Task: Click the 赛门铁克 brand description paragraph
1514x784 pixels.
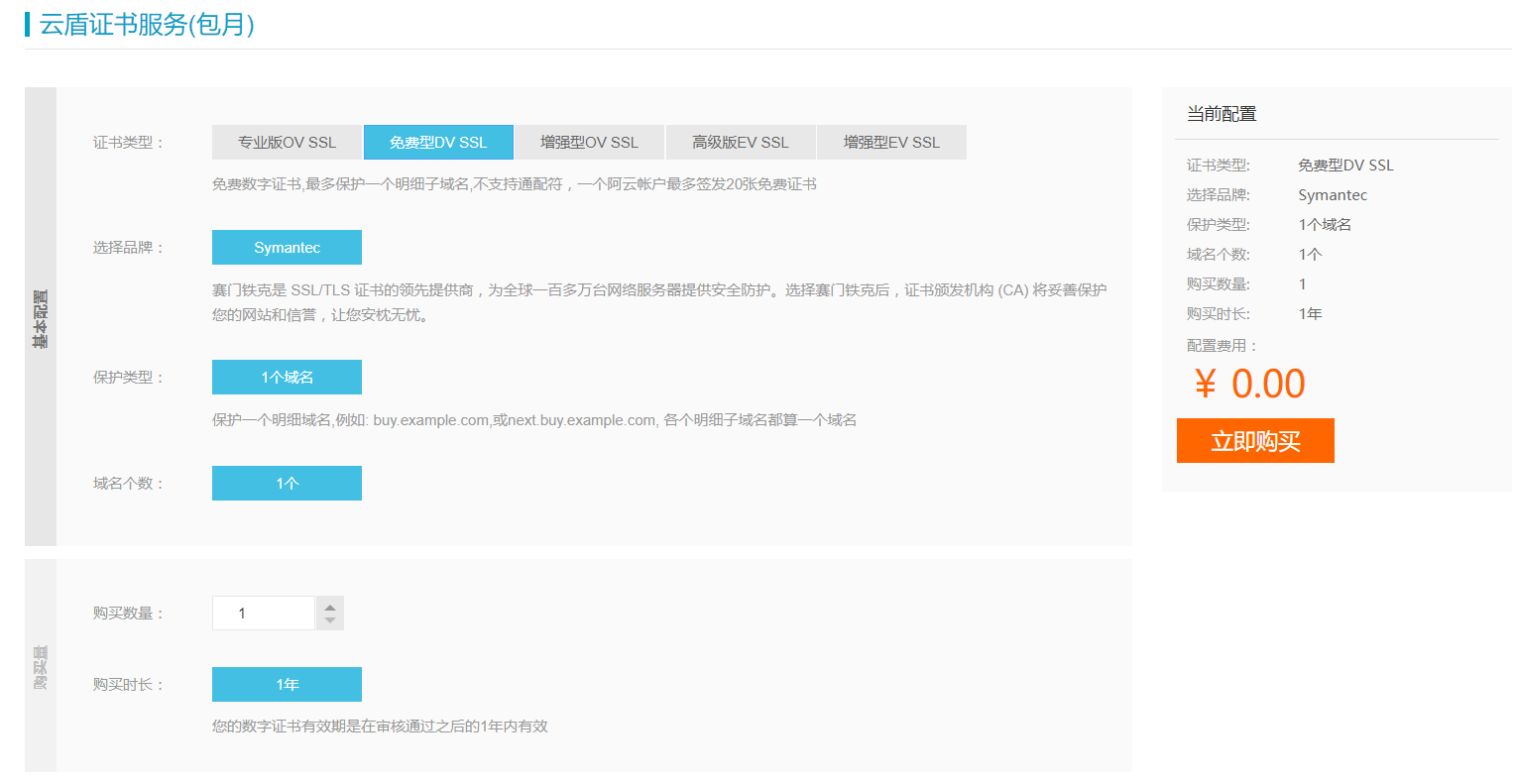Action: pyautogui.click(x=659, y=302)
